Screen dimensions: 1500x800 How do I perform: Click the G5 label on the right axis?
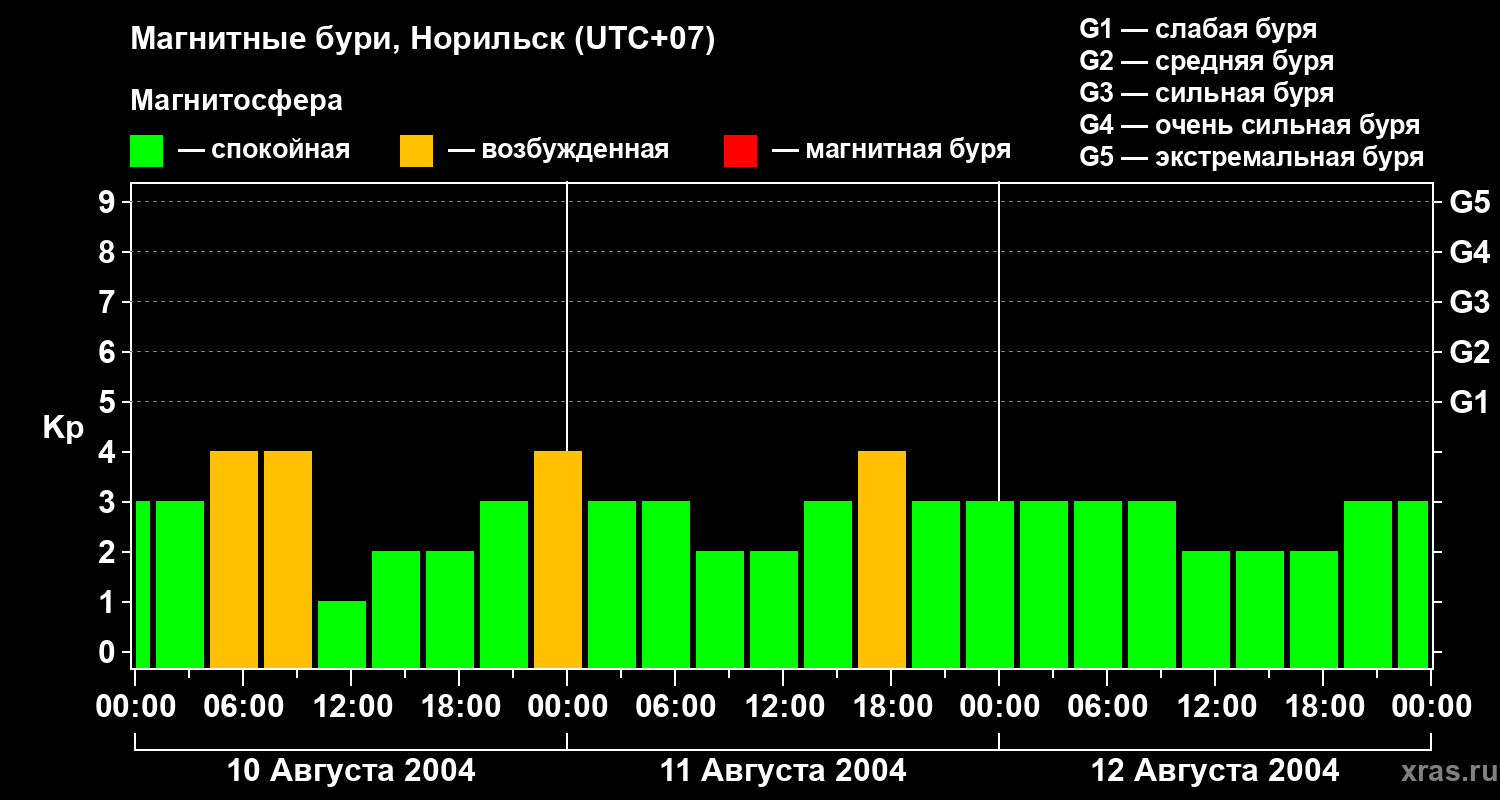click(1469, 202)
